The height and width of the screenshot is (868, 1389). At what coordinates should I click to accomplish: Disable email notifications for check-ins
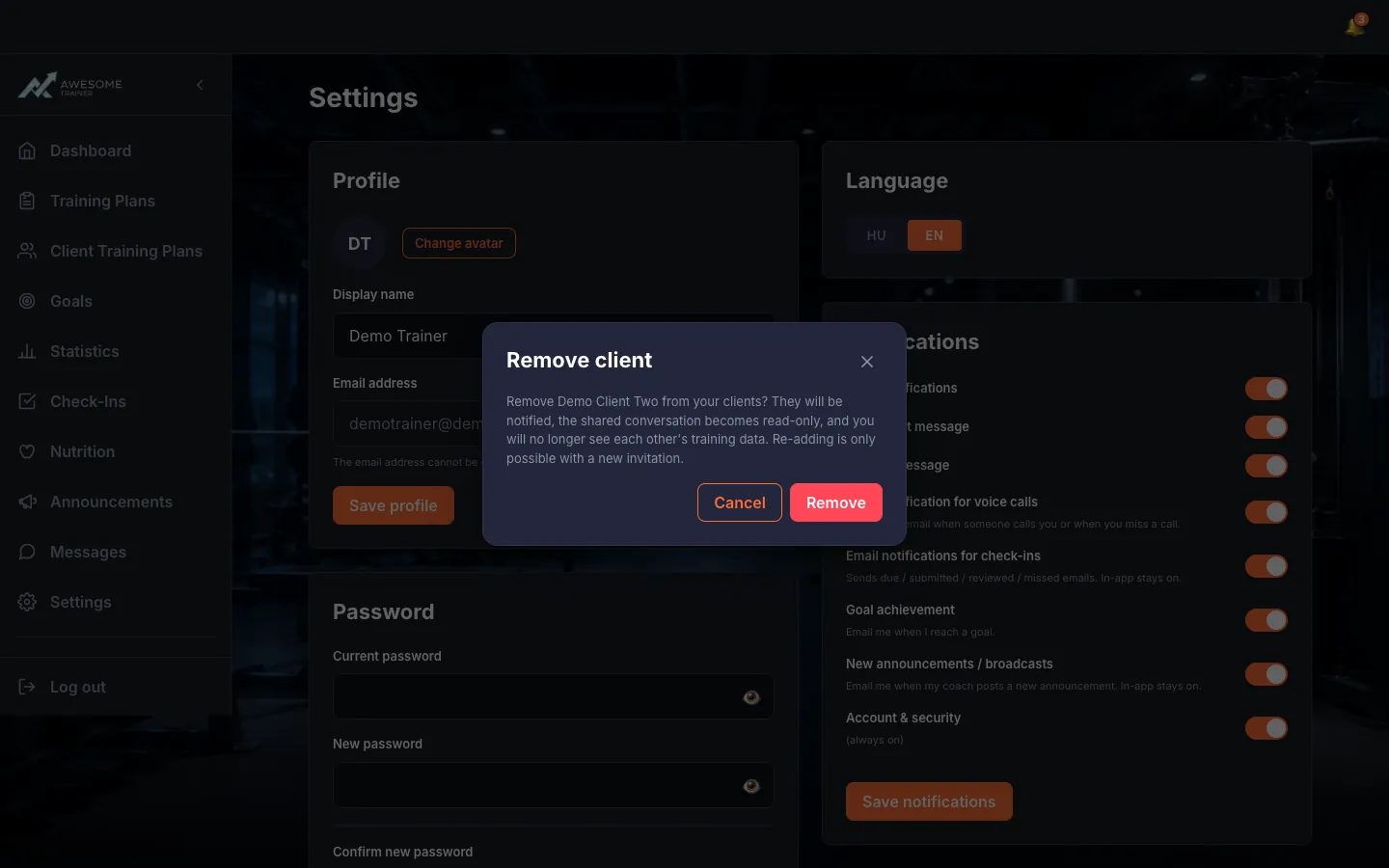point(1266,566)
